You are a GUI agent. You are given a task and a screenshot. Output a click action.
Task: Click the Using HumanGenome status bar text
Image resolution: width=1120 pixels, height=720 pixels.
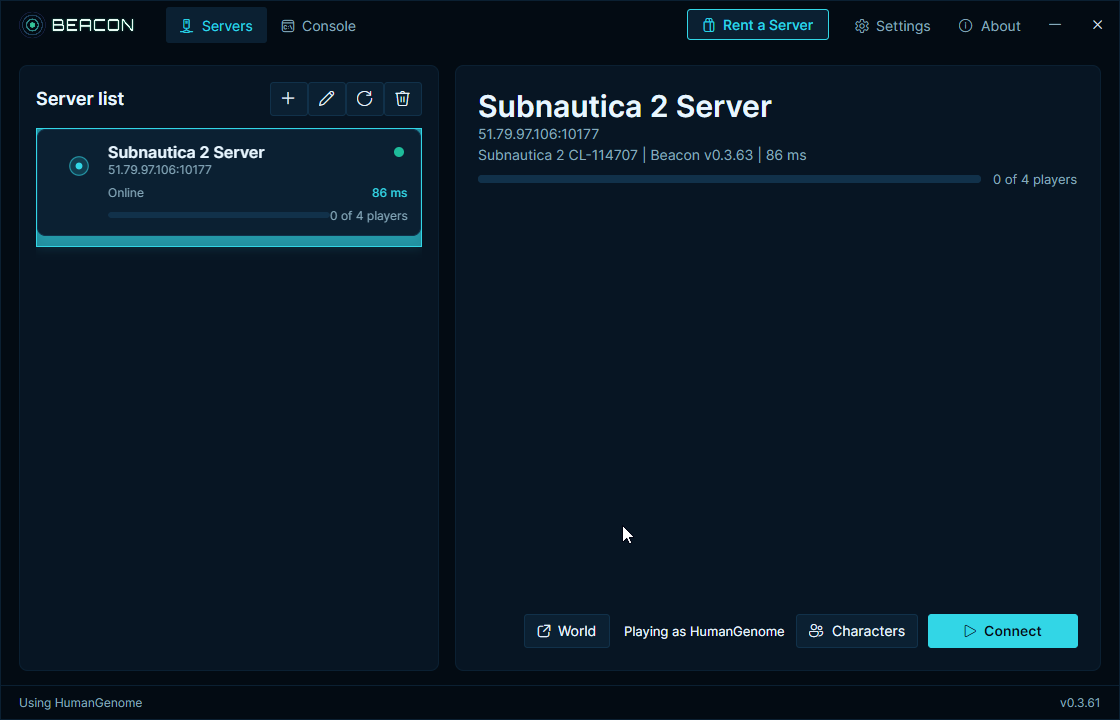pos(81,703)
